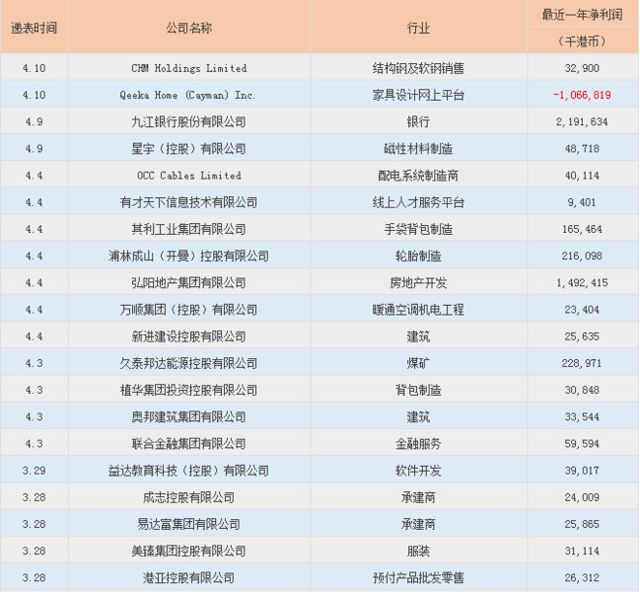640x592 pixels.
Task: Click the 手袋背包制造 industry cell
Action: [418, 229]
